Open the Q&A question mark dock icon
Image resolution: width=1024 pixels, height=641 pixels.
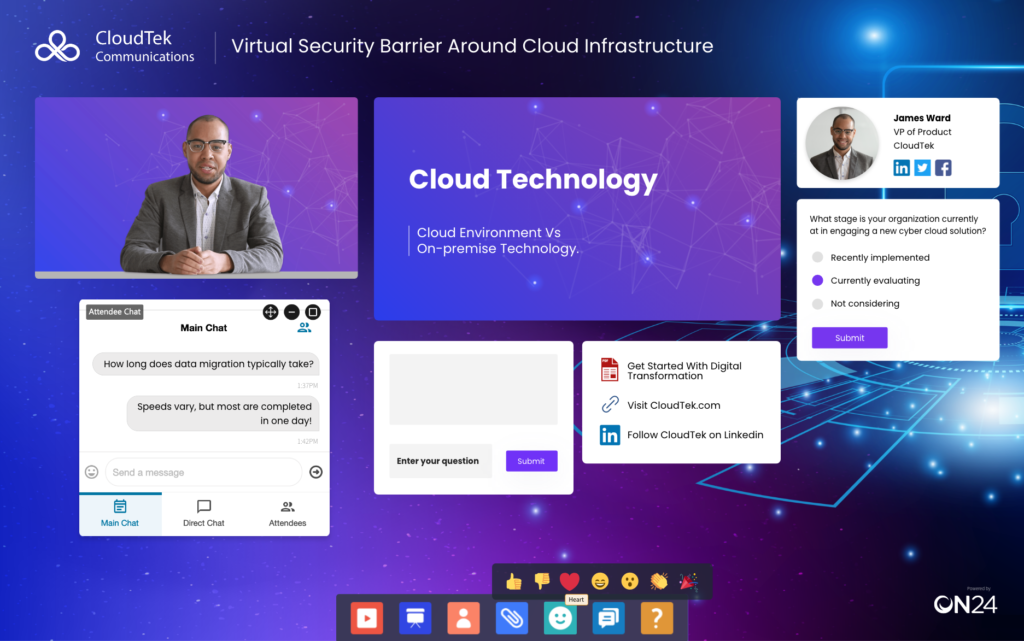pyautogui.click(x=657, y=618)
